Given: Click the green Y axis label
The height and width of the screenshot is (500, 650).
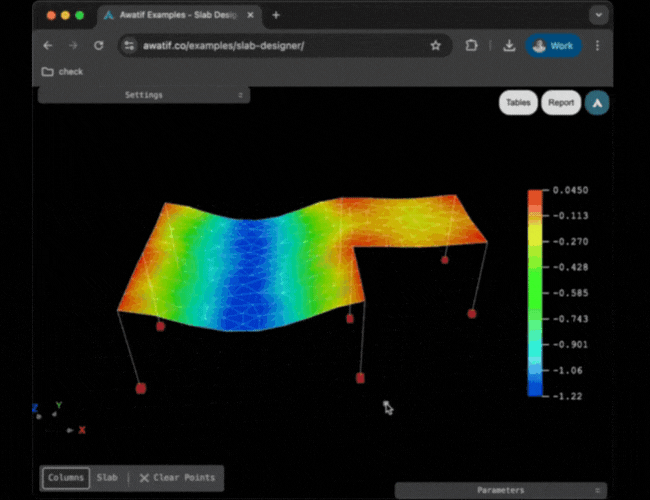Looking at the screenshot, I should (x=59, y=405).
